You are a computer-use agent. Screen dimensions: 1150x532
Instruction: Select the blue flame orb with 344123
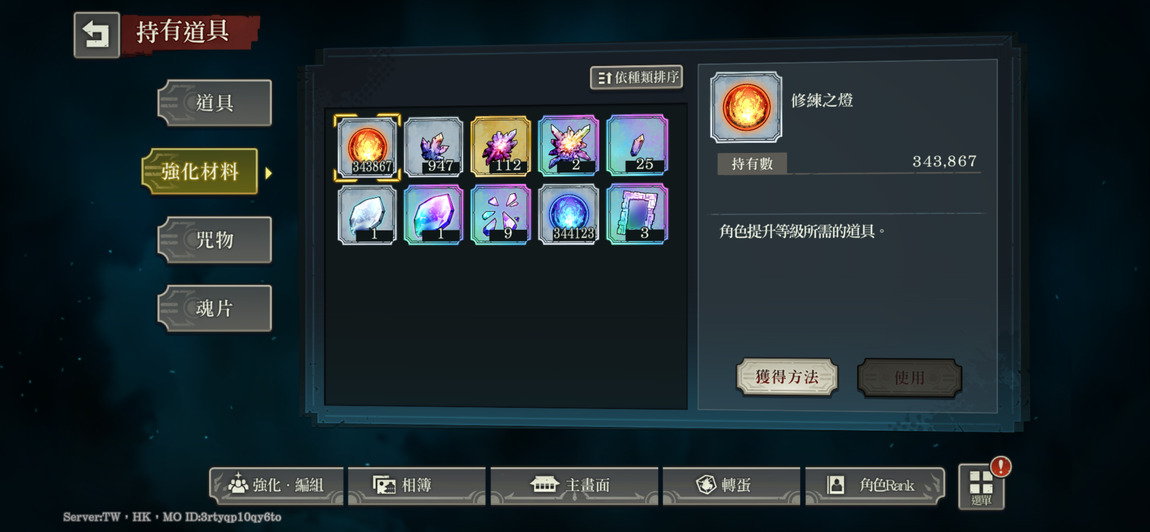tap(568, 214)
